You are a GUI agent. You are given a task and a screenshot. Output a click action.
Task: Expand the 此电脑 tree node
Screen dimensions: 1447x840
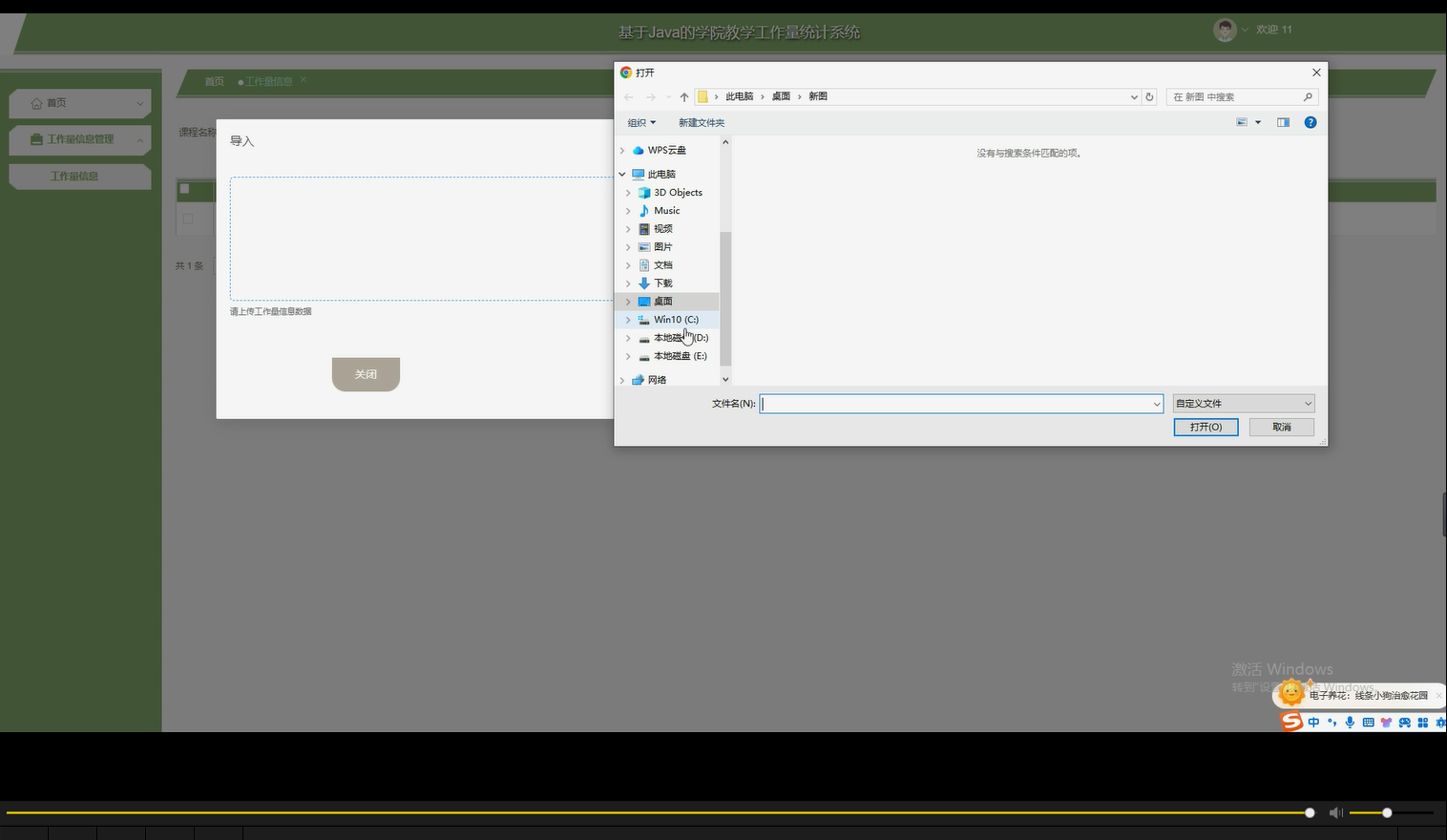pos(621,174)
